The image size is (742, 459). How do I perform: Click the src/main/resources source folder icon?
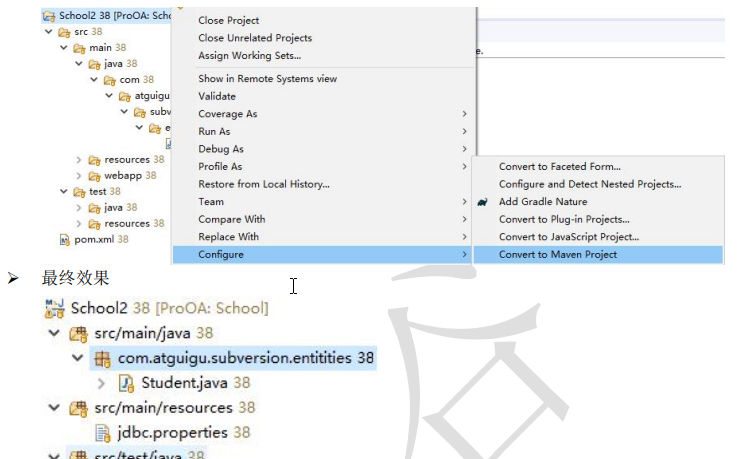(78, 408)
